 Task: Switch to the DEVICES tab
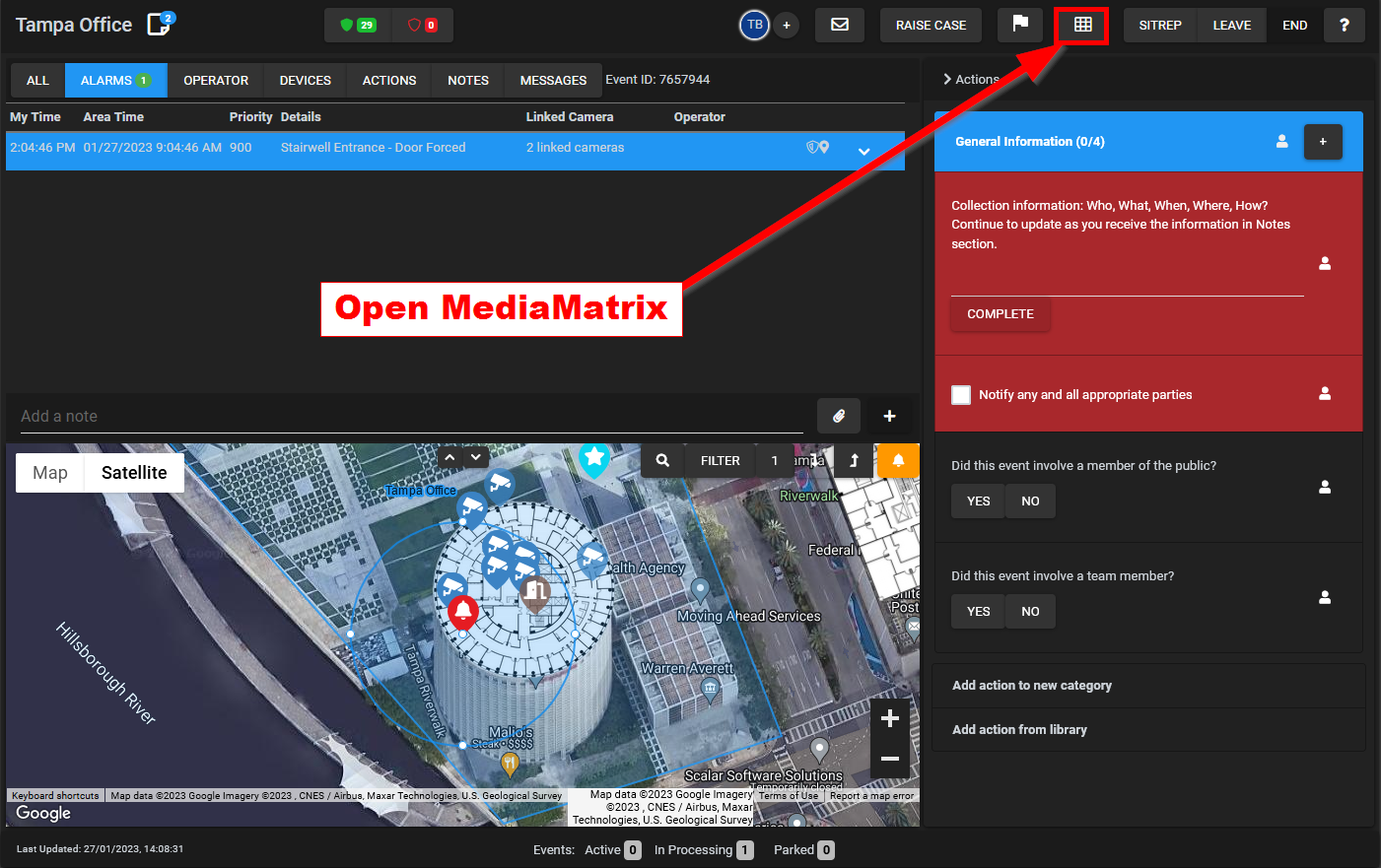tap(306, 81)
